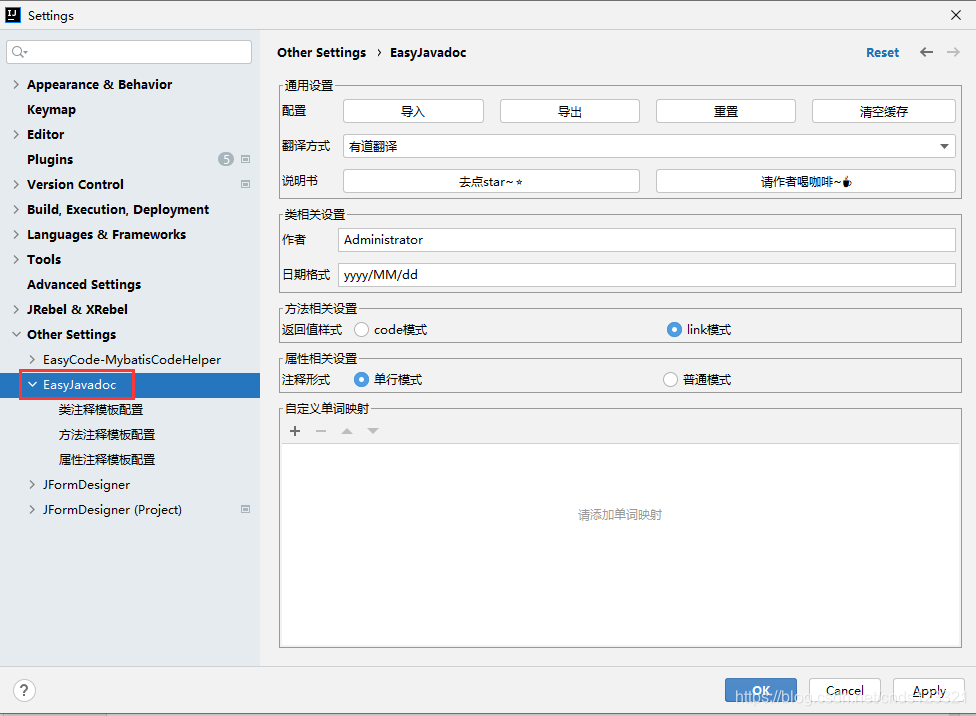This screenshot has width=976, height=716.
Task: Expand JRebel & XRebel node
Action: [16, 309]
